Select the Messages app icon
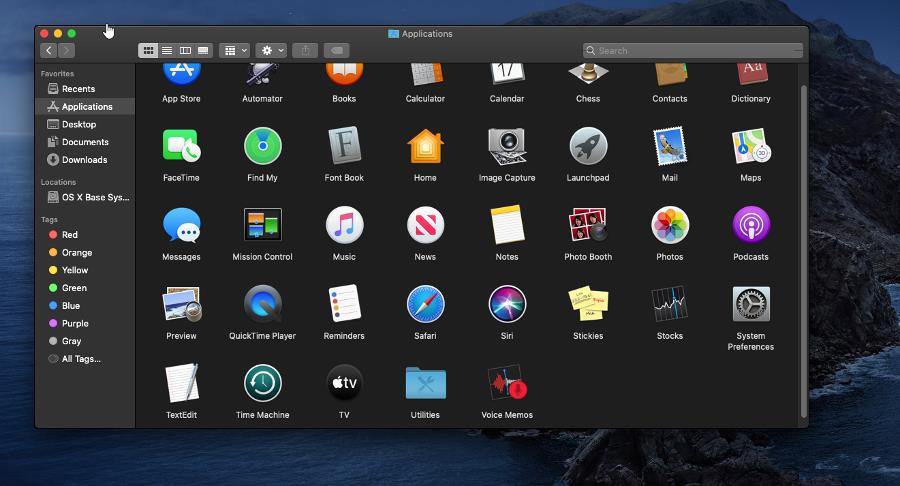 pyautogui.click(x=181, y=225)
